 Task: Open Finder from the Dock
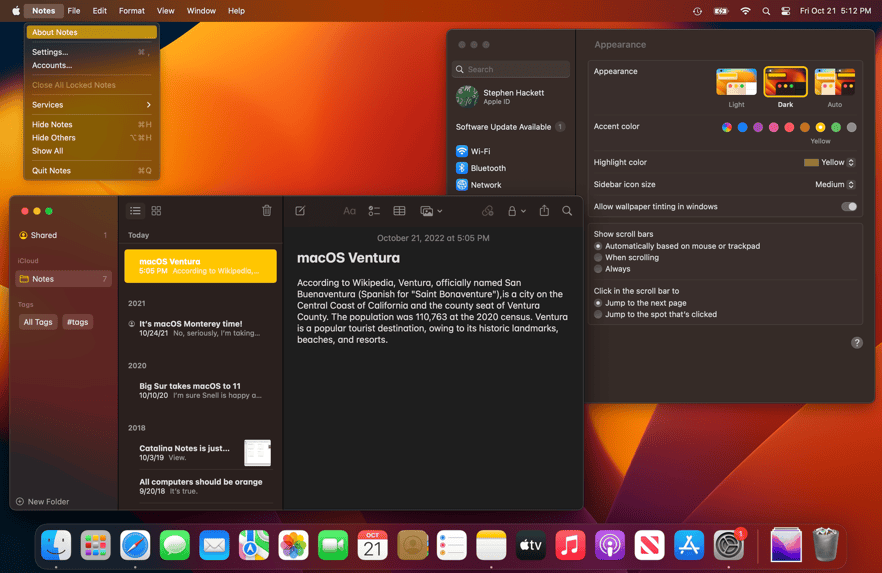56,545
